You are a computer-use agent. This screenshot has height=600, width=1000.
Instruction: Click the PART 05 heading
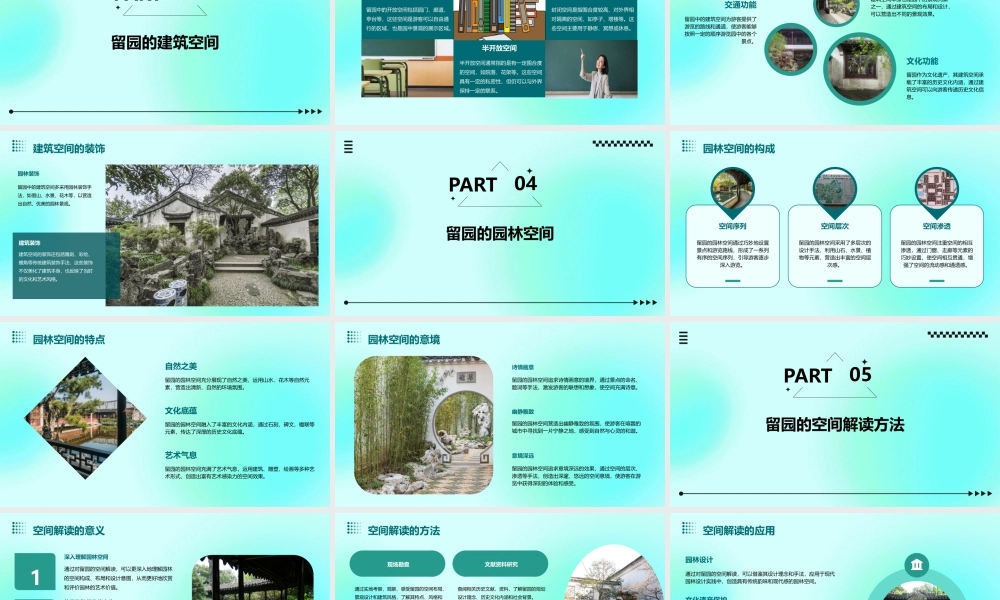tap(828, 375)
